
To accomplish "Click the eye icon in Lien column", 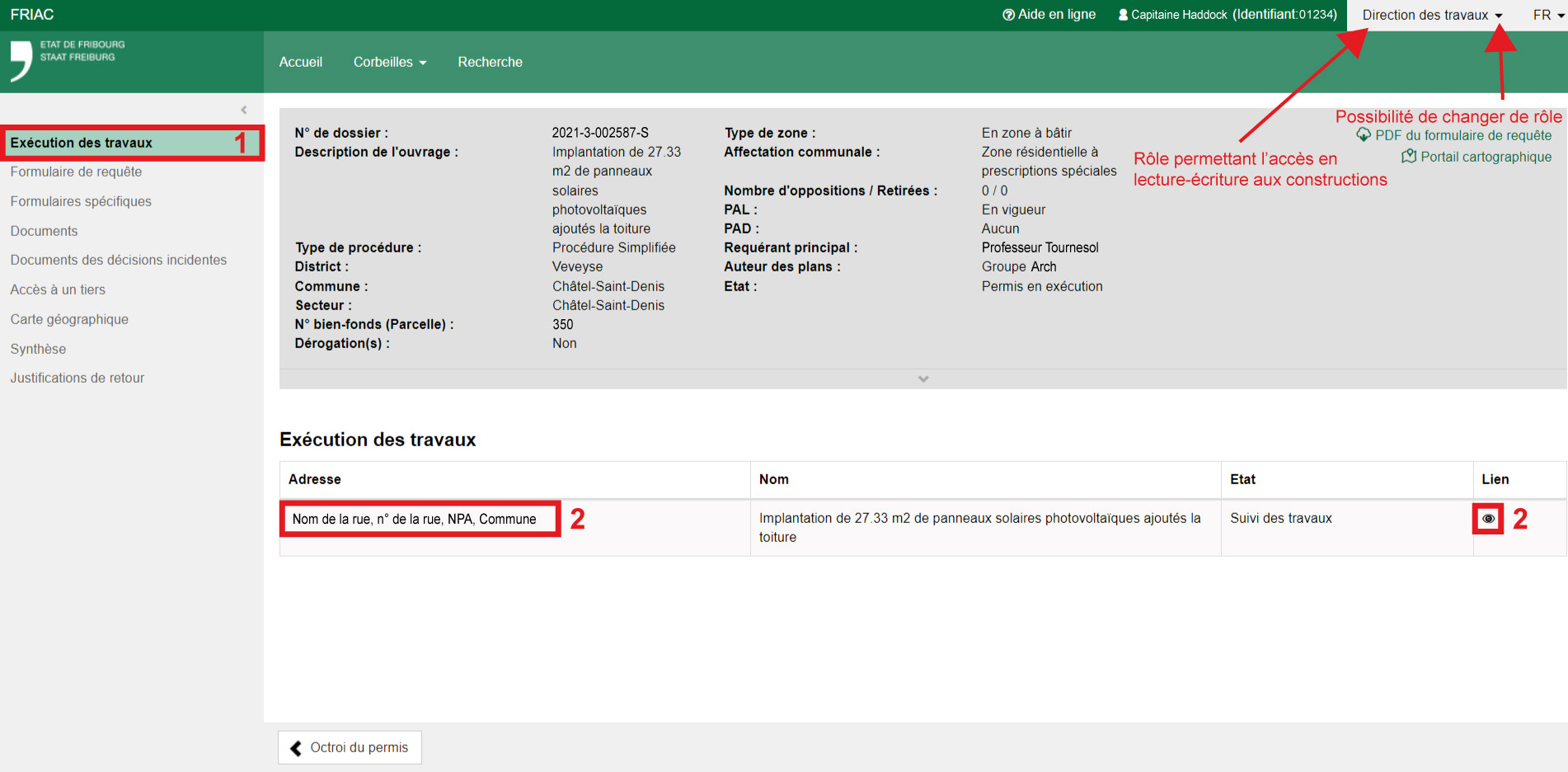I will pyautogui.click(x=1487, y=519).
